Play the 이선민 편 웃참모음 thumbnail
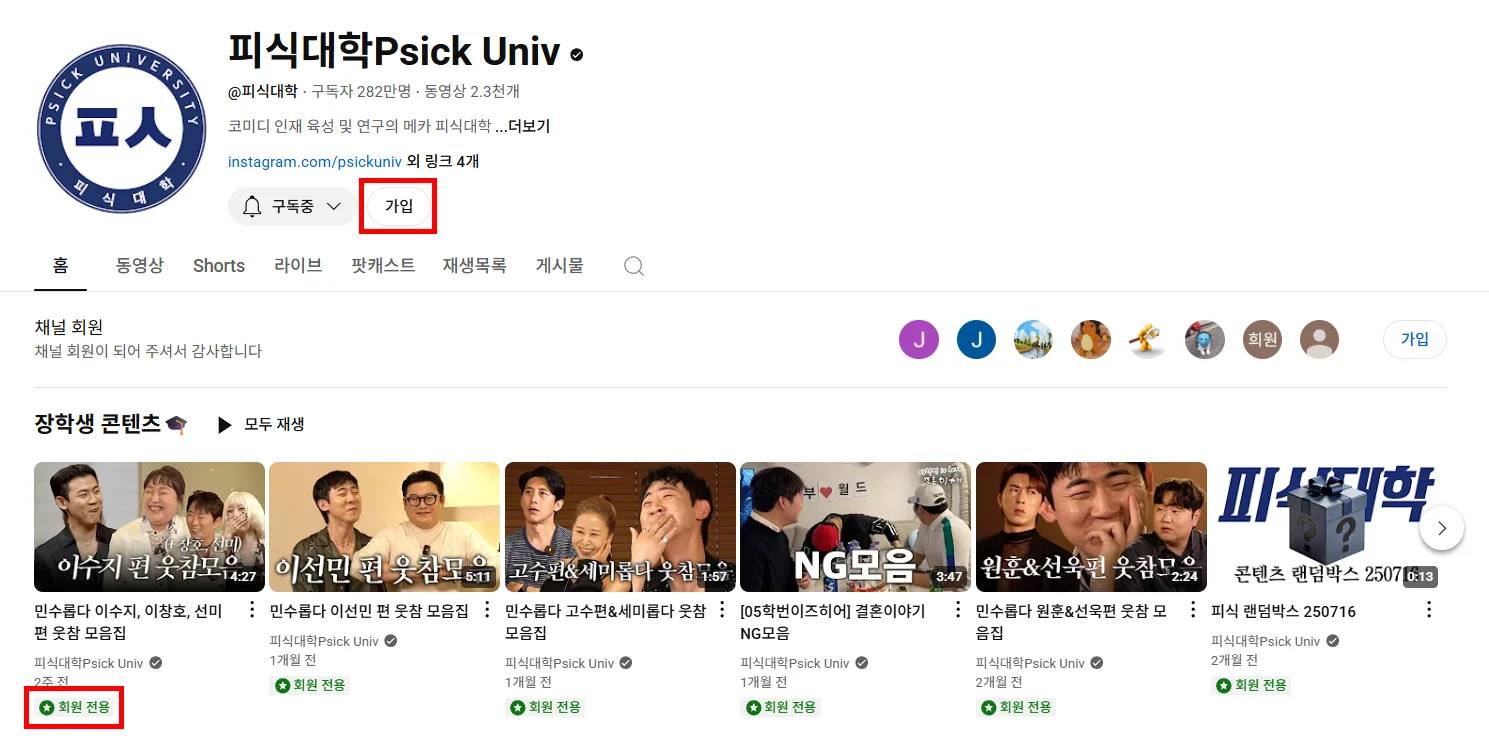Image resolution: width=1489 pixels, height=738 pixels. (385, 527)
